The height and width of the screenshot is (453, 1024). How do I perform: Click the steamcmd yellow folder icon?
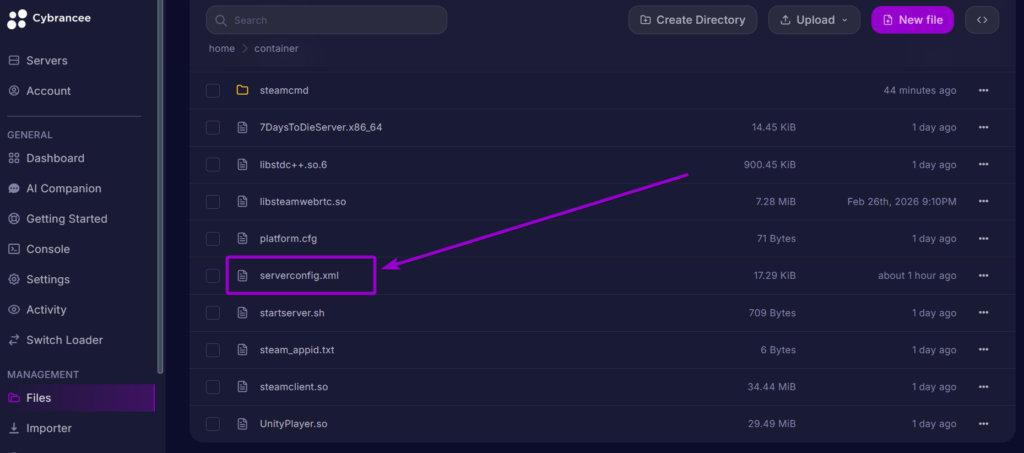coord(242,91)
